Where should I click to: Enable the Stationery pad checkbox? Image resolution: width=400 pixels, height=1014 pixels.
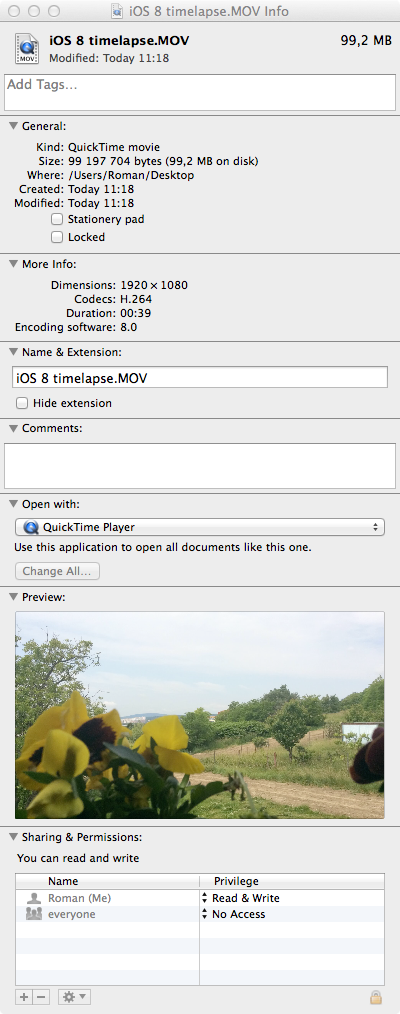pyautogui.click(x=57, y=219)
